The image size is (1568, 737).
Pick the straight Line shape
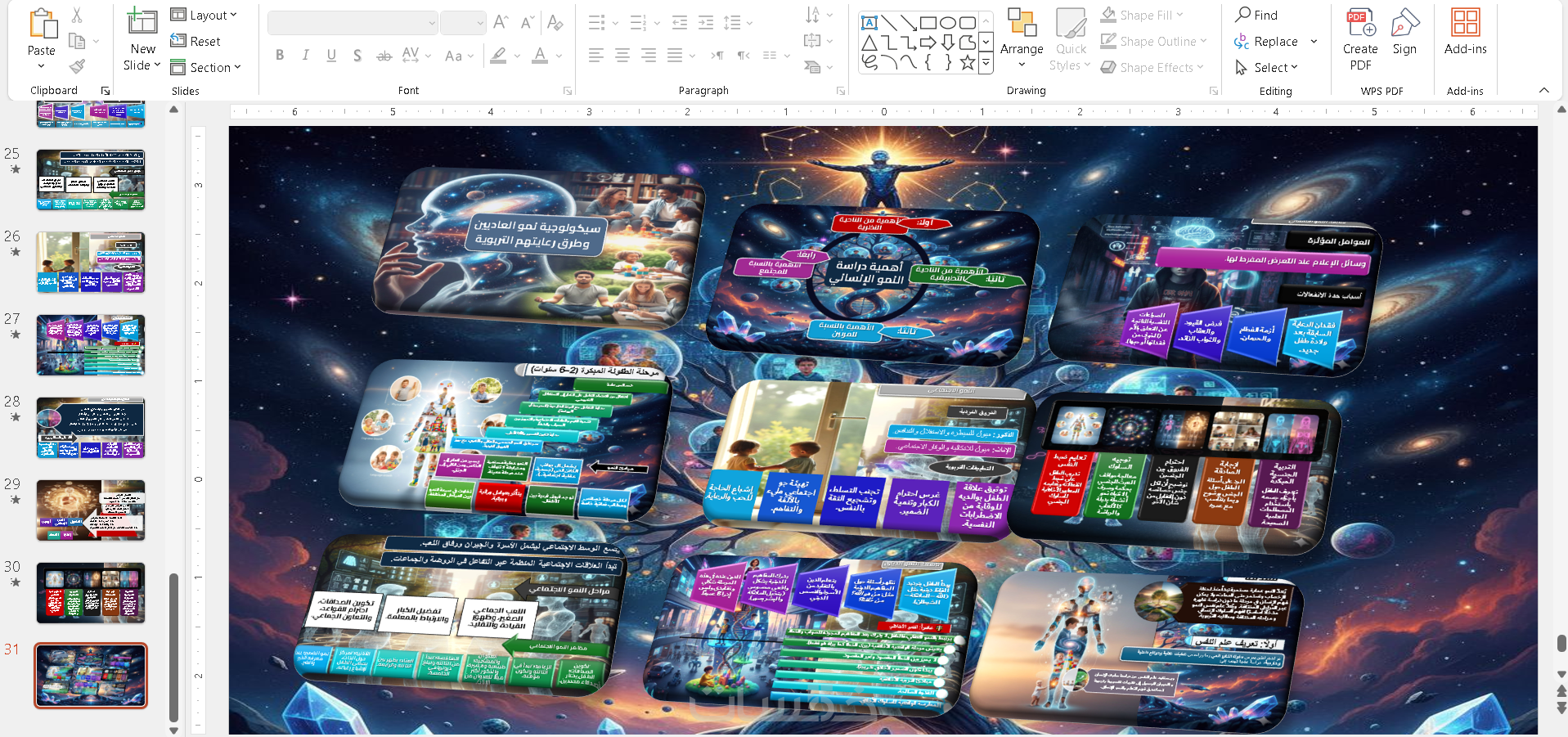(889, 22)
